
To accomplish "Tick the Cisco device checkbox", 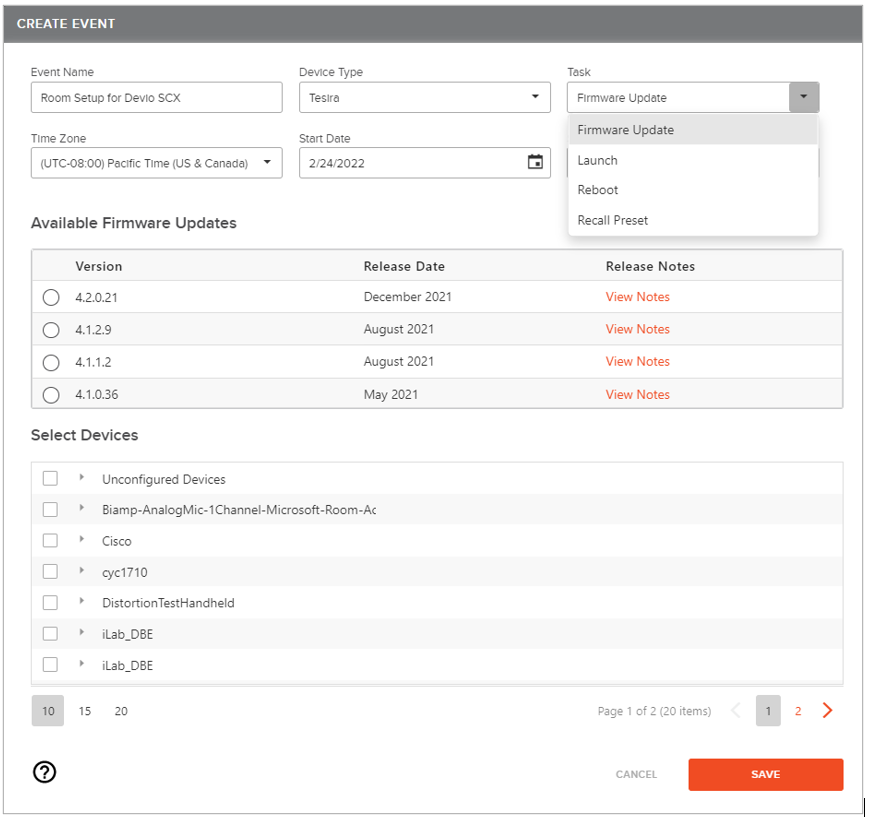I will [x=50, y=541].
